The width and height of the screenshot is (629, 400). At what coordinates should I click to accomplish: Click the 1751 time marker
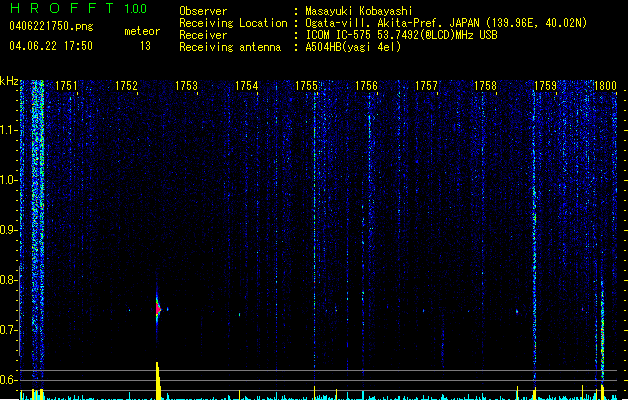coord(66,86)
